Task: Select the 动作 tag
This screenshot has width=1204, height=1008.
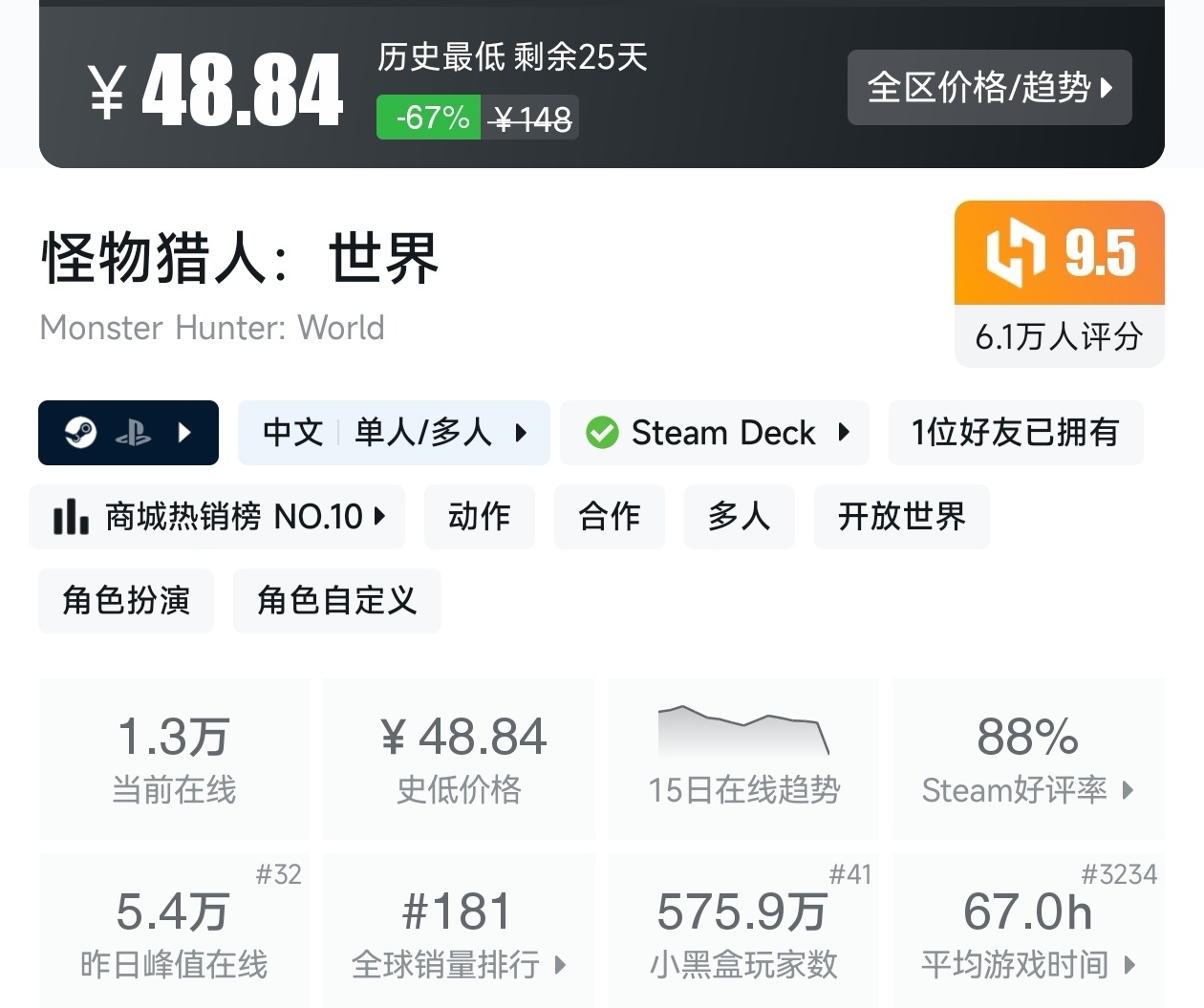Action: click(480, 517)
